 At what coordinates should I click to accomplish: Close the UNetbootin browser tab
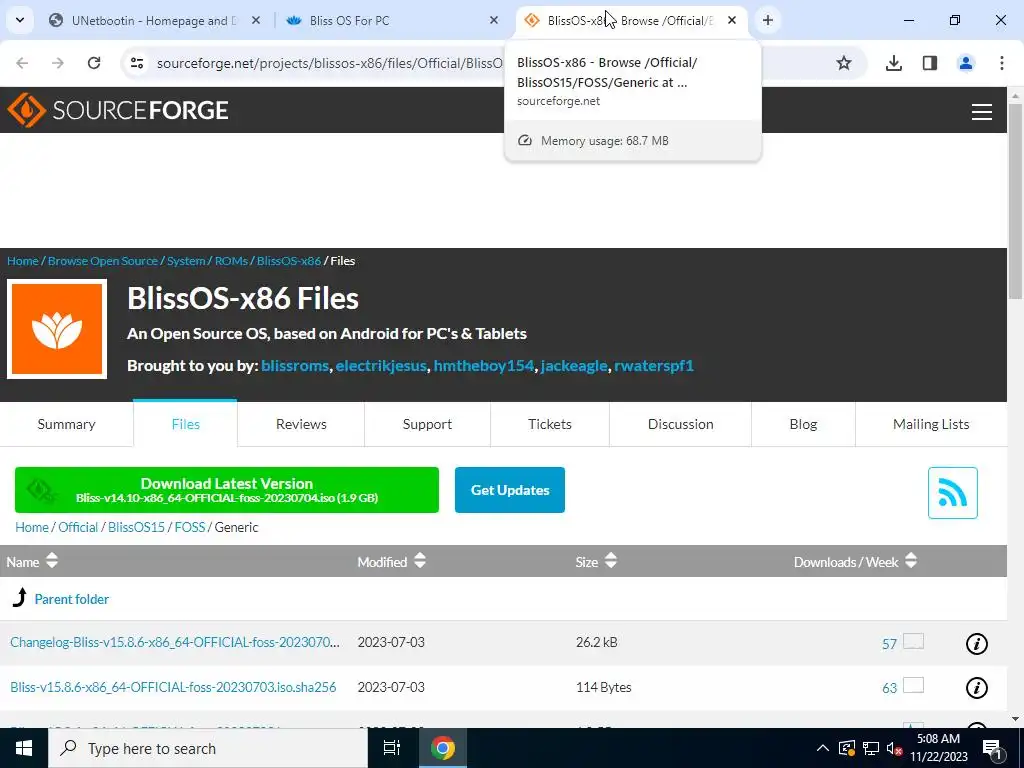pyautogui.click(x=256, y=20)
